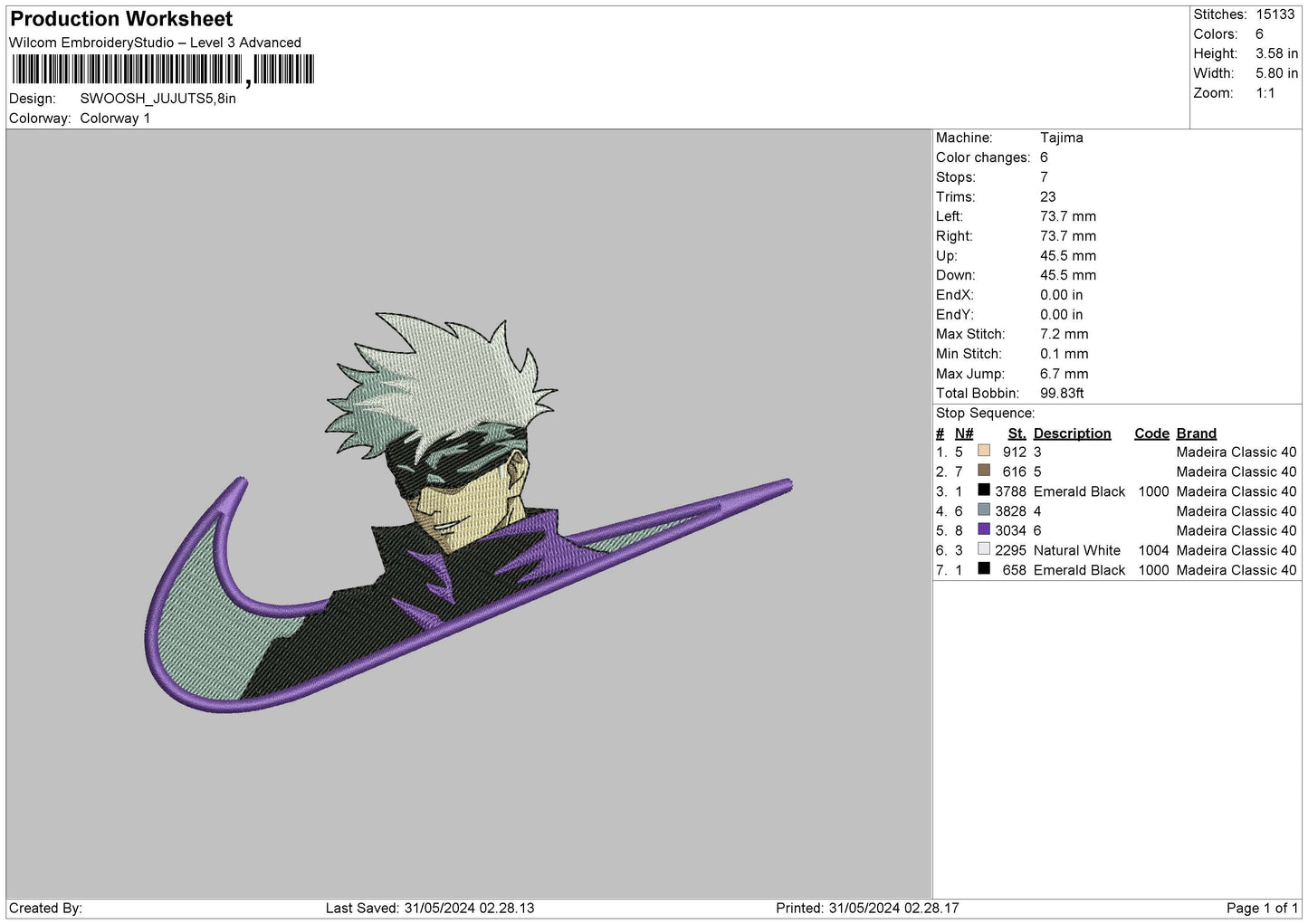Click the black swatch beside stitch count 3788
The height and width of the screenshot is (924, 1308).
[x=984, y=491]
